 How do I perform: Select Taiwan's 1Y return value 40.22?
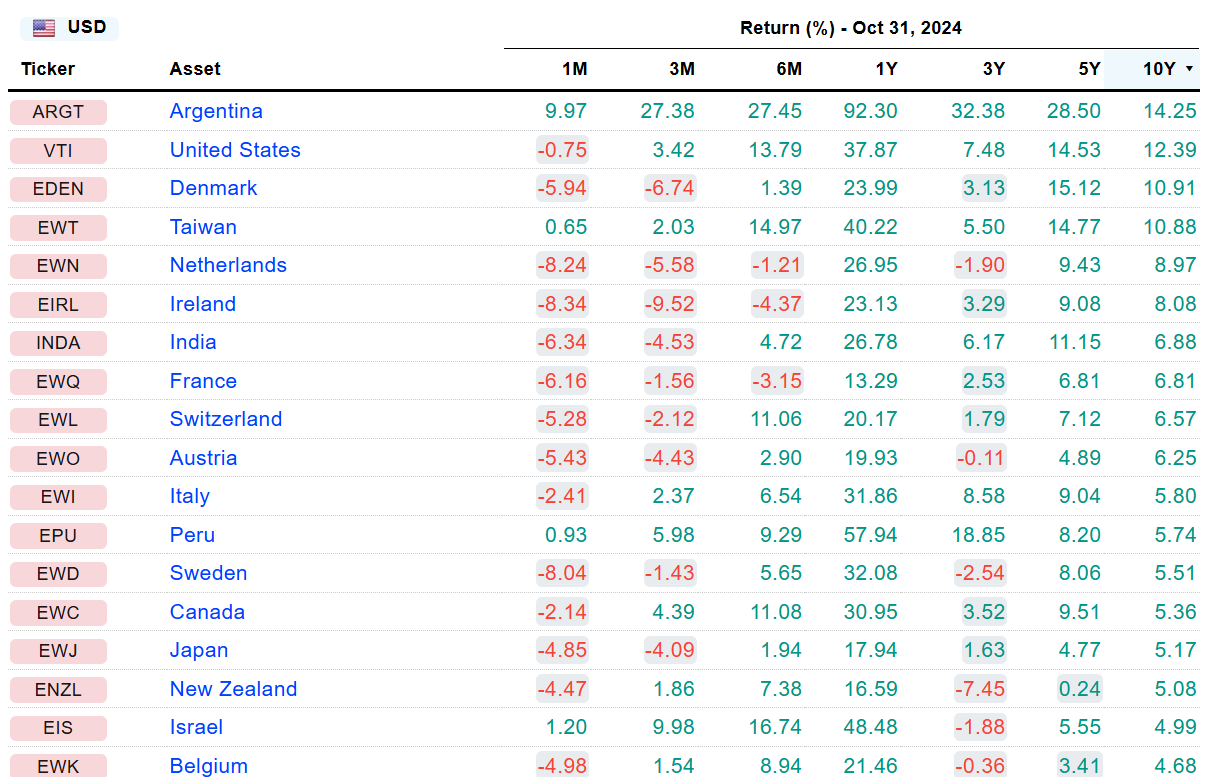871,227
